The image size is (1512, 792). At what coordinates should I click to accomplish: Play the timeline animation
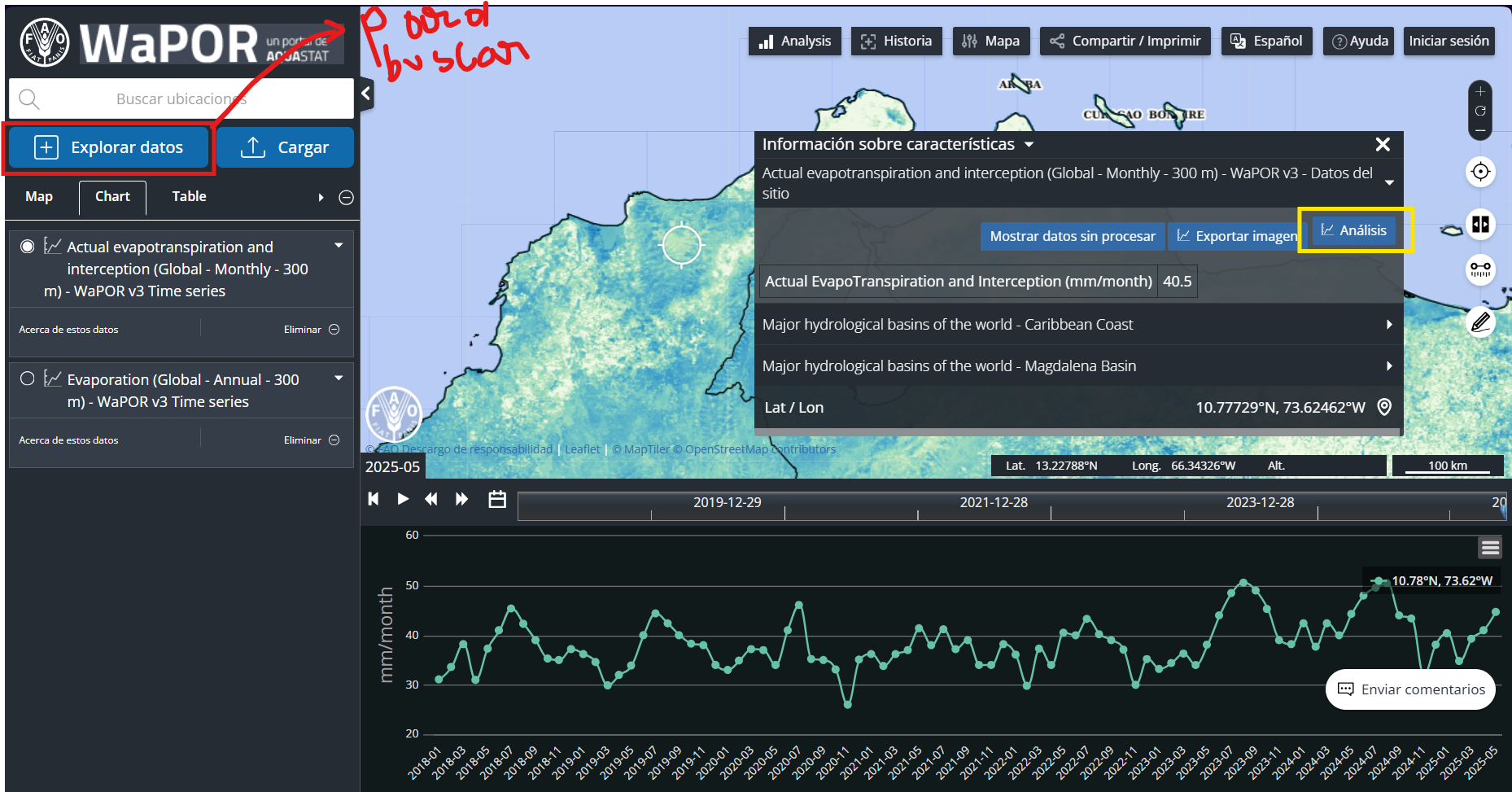(403, 499)
